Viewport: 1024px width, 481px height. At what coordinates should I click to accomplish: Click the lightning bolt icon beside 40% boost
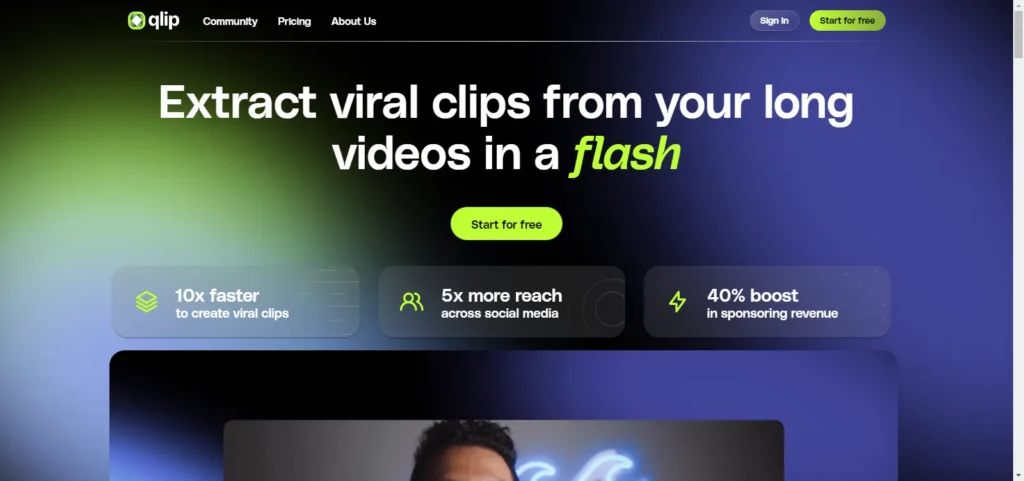[x=677, y=302]
